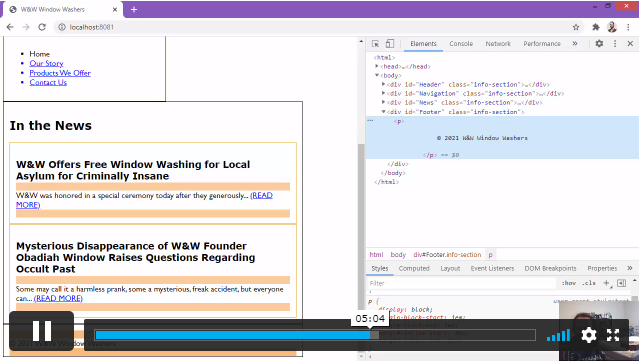The width and height of the screenshot is (639, 362).
Task: Open the Computed sidebar tab
Action: pyautogui.click(x=414, y=268)
